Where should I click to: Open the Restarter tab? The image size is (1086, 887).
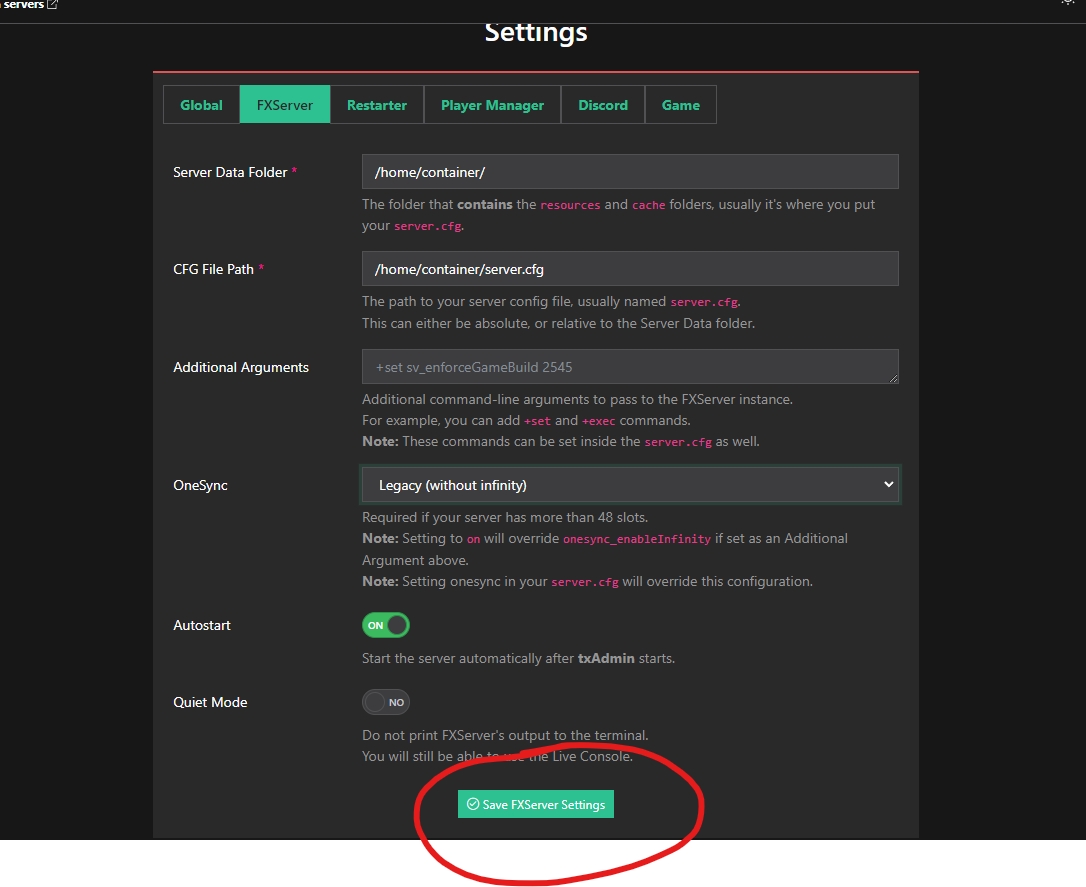377,105
